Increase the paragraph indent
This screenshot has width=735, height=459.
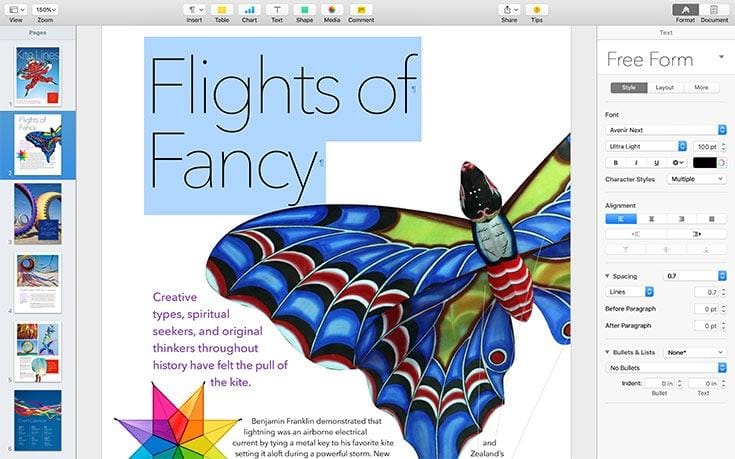[x=697, y=234]
